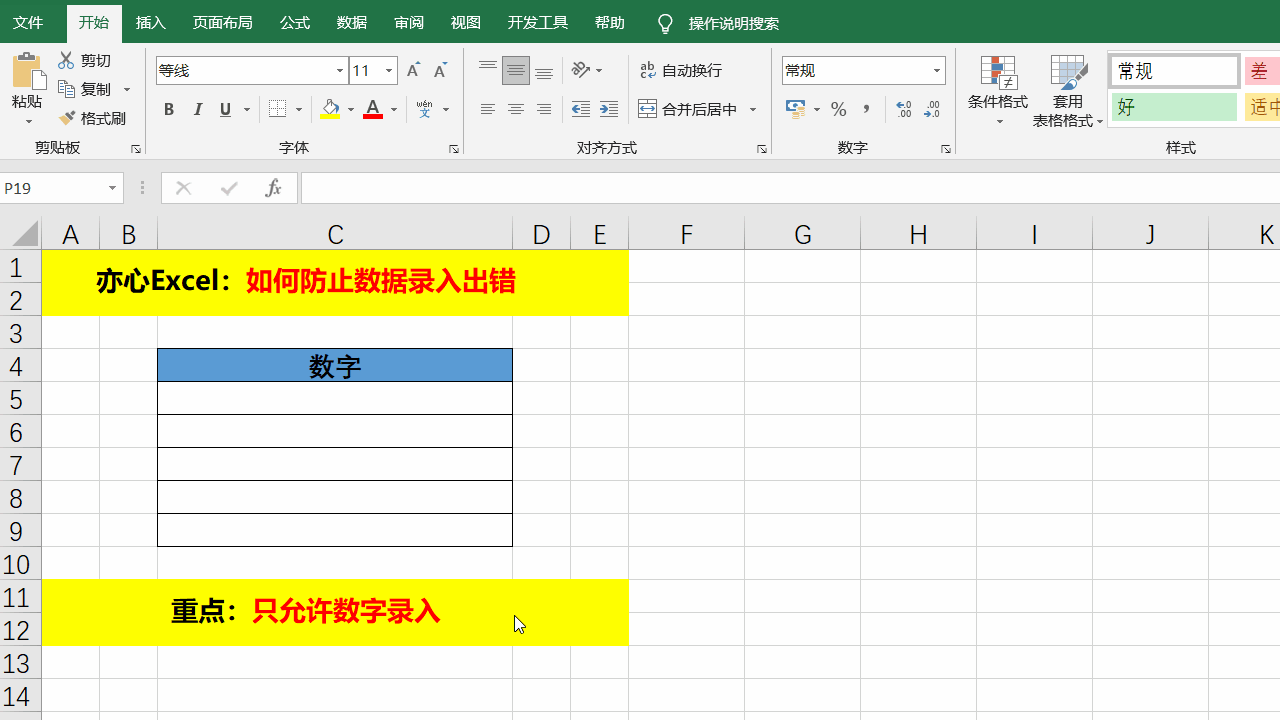
Task: Increase indent icon
Action: click(x=609, y=109)
